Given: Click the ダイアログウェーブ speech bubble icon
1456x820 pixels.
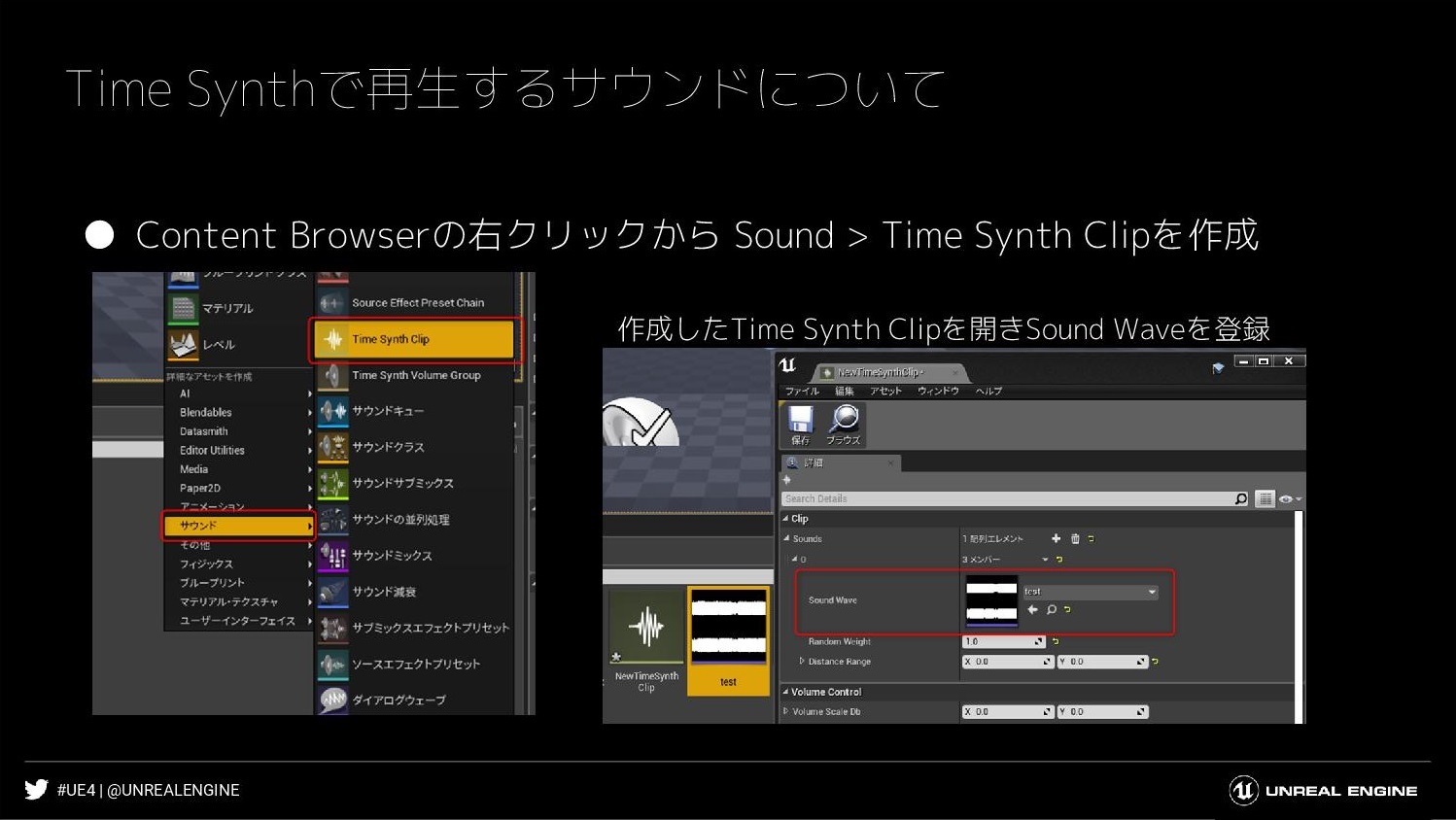Looking at the screenshot, I should pos(332,700).
